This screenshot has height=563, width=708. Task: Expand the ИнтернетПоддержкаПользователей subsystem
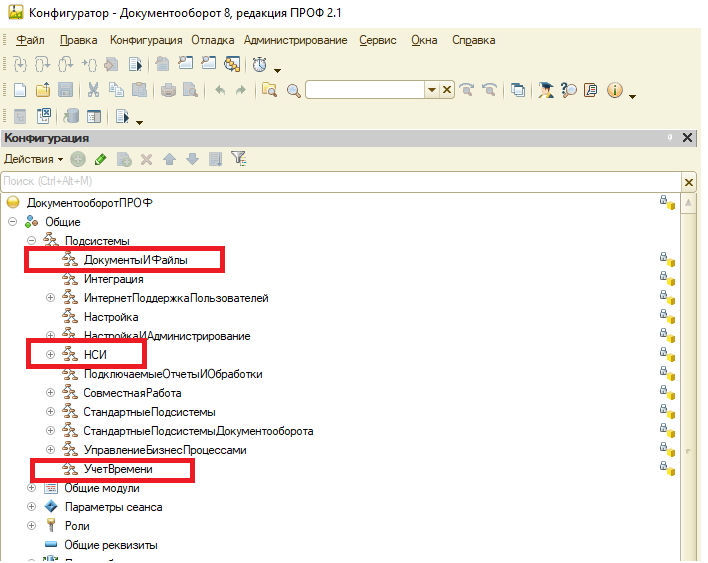[x=51, y=298]
